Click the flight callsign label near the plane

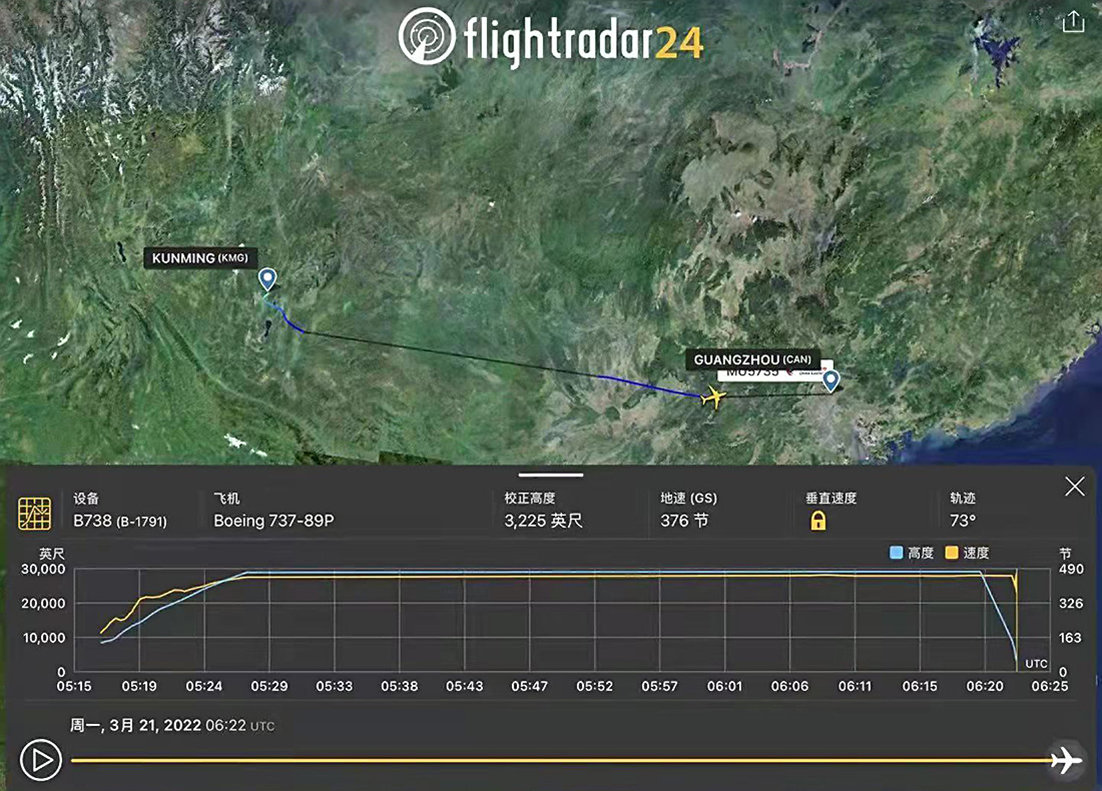point(770,373)
